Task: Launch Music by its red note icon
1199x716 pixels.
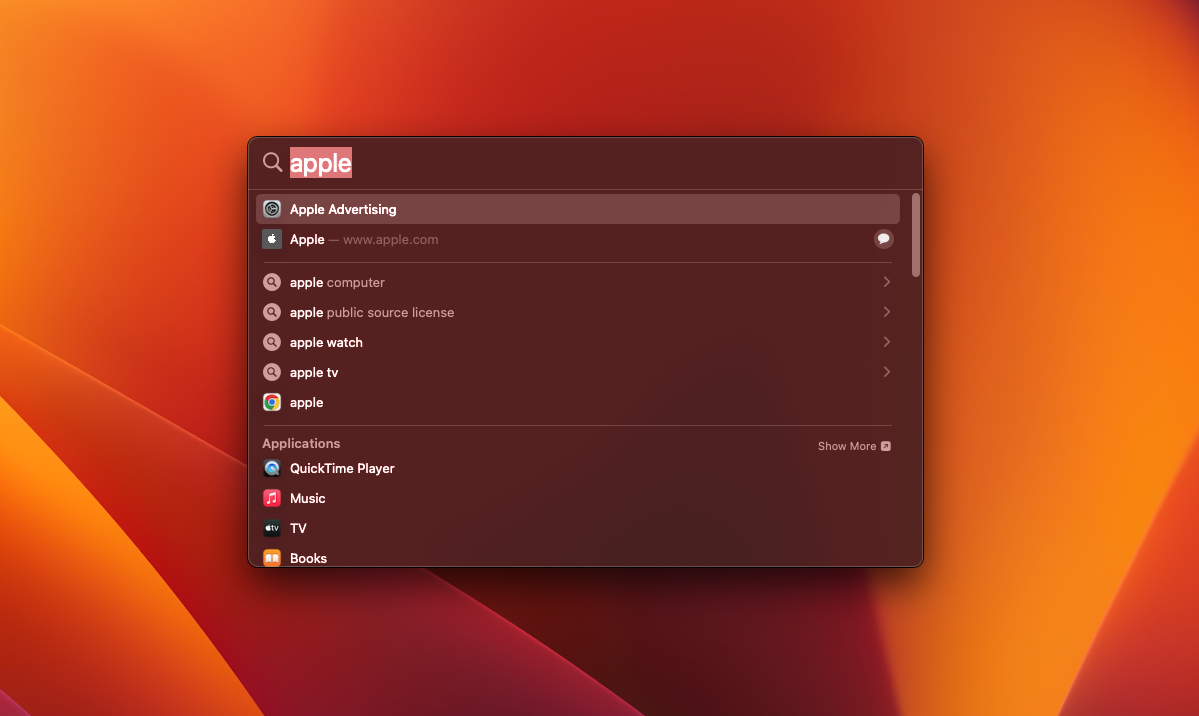Action: 271,498
